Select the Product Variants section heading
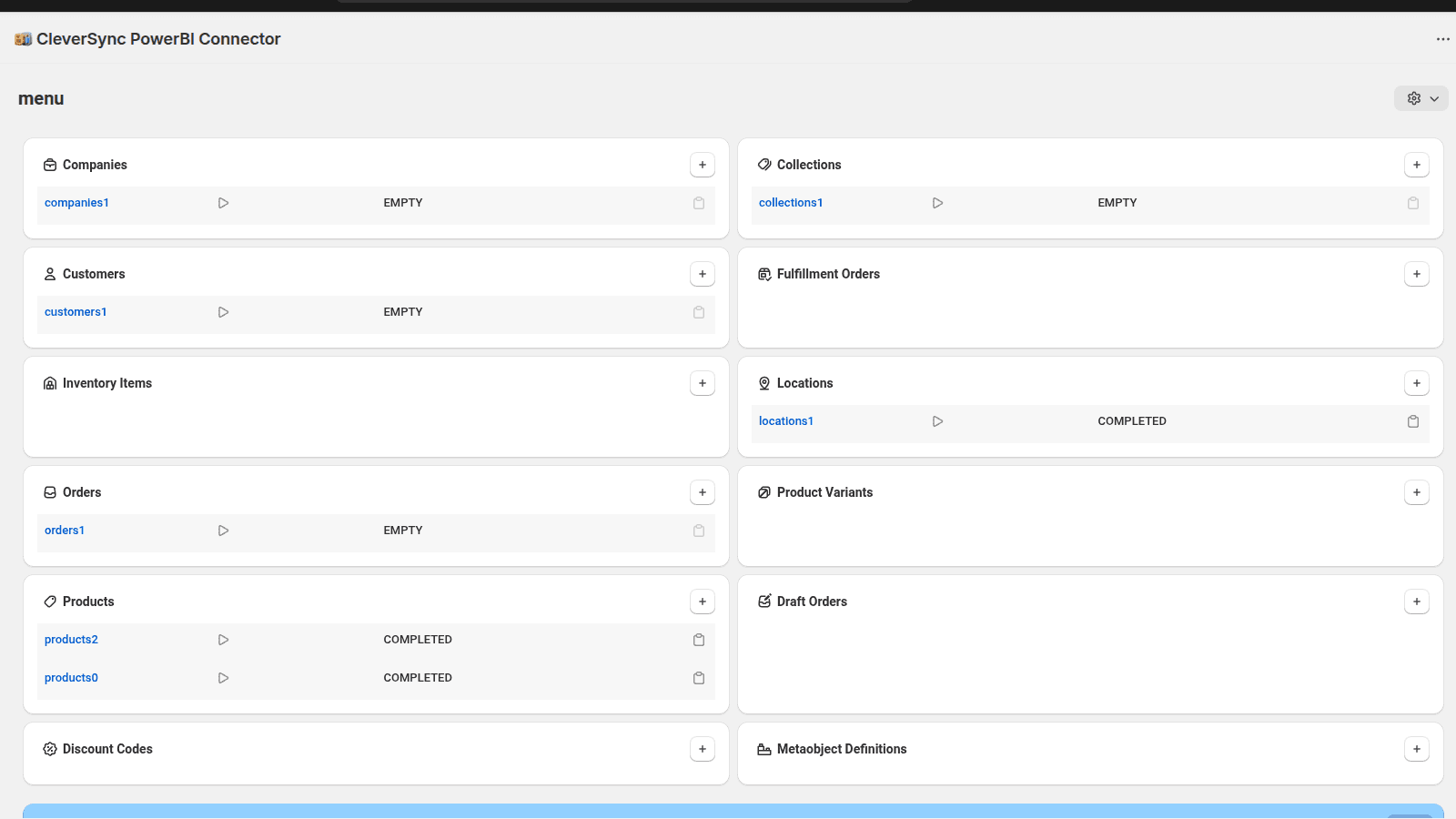Screen dimensions: 1456x819 [x=824, y=492]
